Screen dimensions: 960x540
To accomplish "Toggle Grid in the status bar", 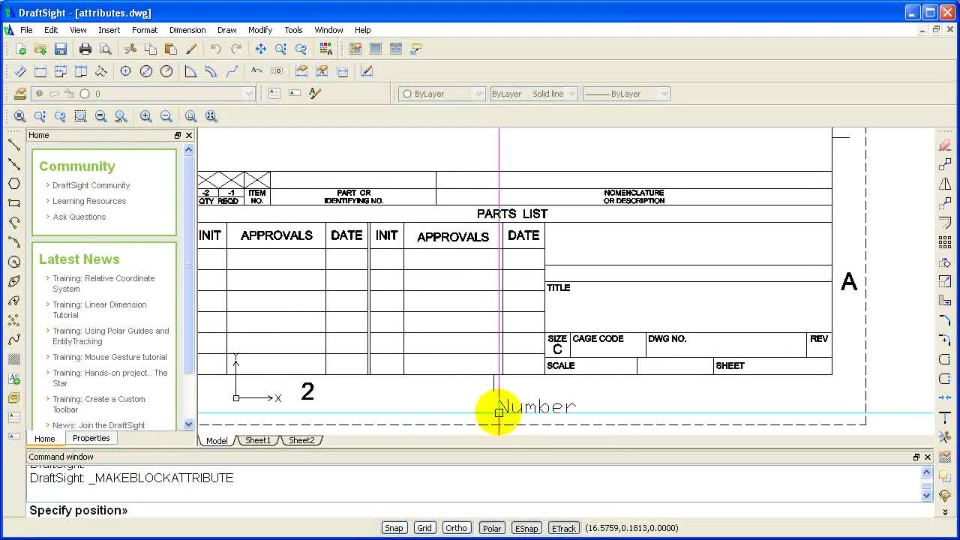I will click(424, 528).
